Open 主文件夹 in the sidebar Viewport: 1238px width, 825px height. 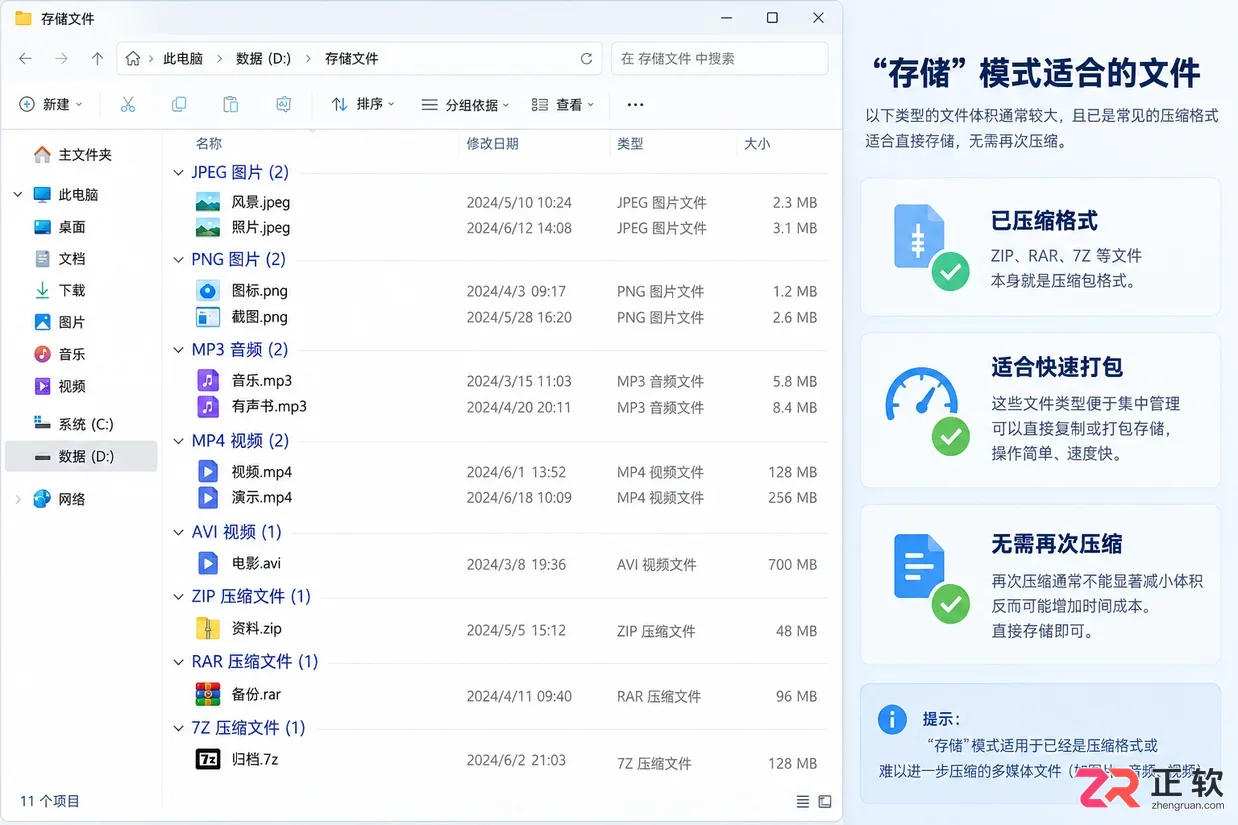[x=73, y=155]
